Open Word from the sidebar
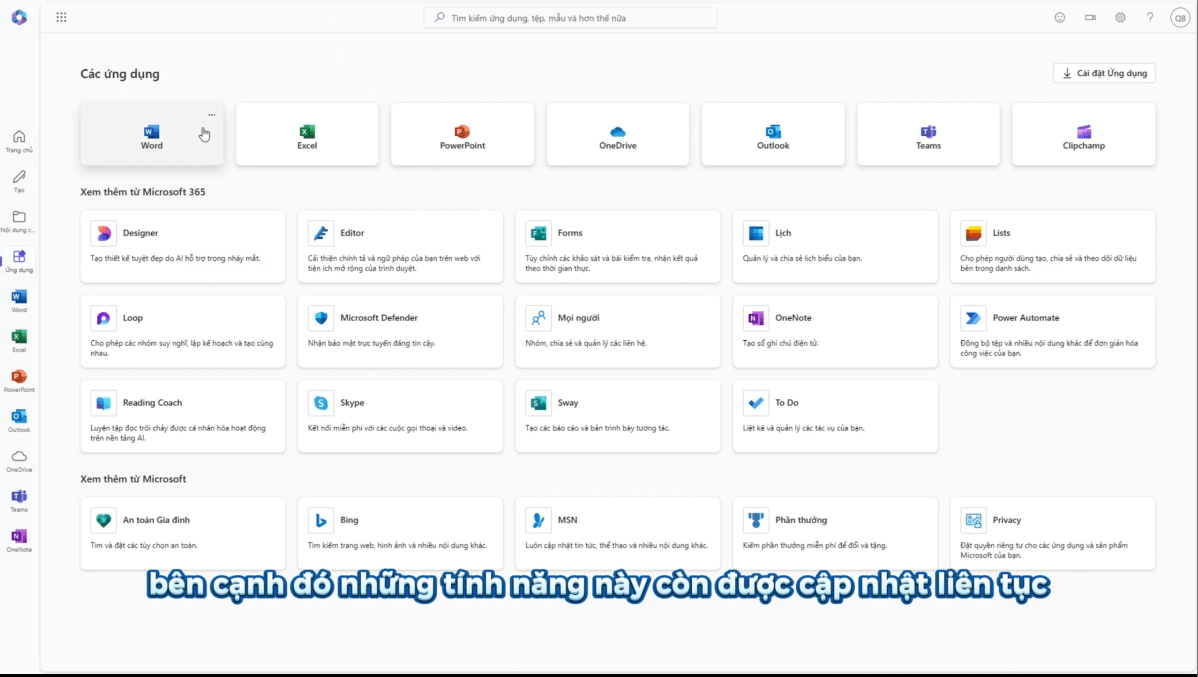This screenshot has height=677, width=1198. point(19,301)
